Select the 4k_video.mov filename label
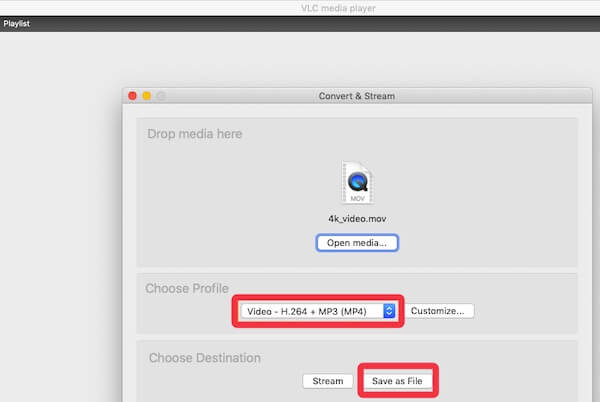The width and height of the screenshot is (600, 402). [357, 218]
